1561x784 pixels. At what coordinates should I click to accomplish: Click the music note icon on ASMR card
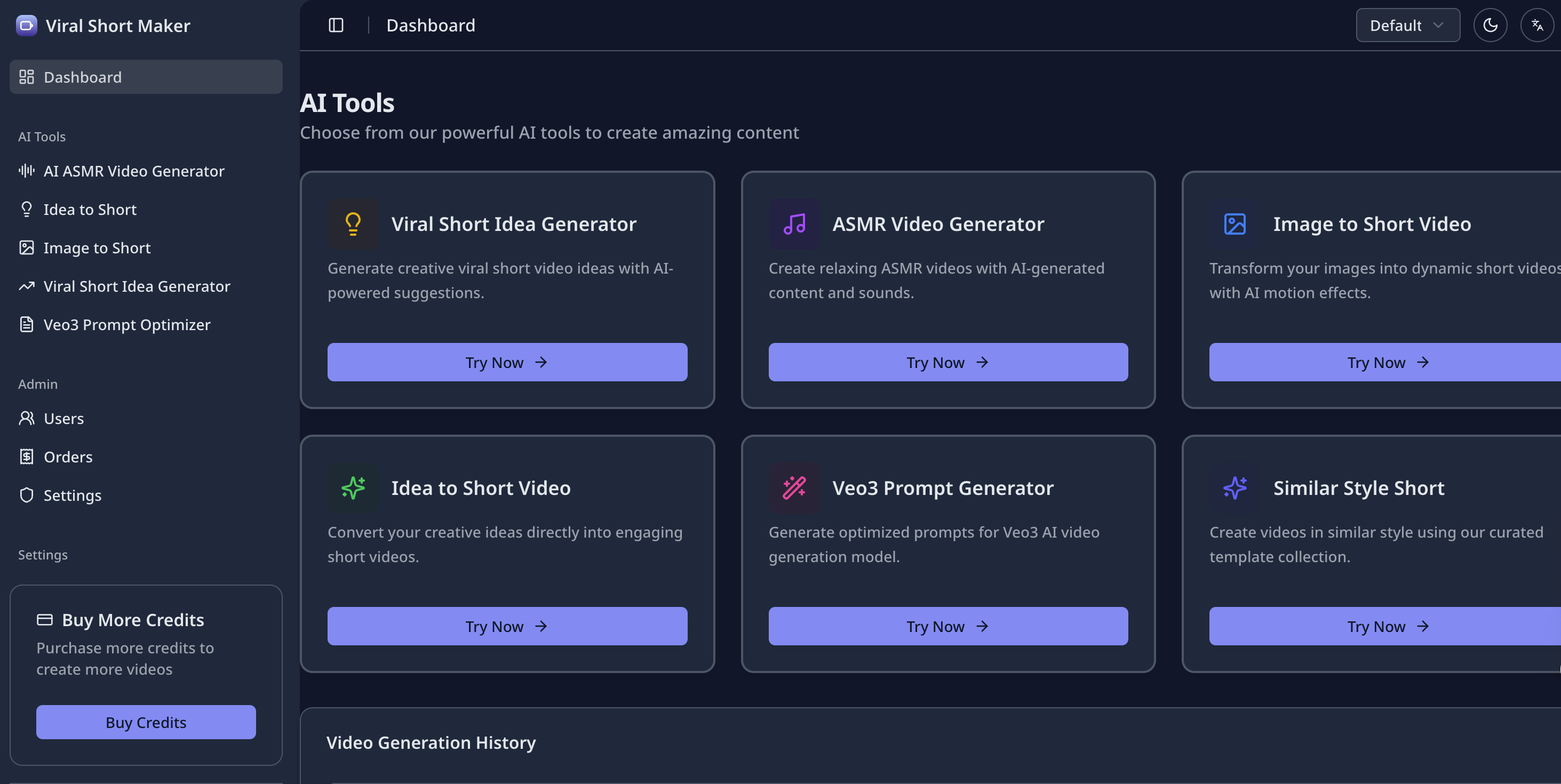click(x=794, y=223)
